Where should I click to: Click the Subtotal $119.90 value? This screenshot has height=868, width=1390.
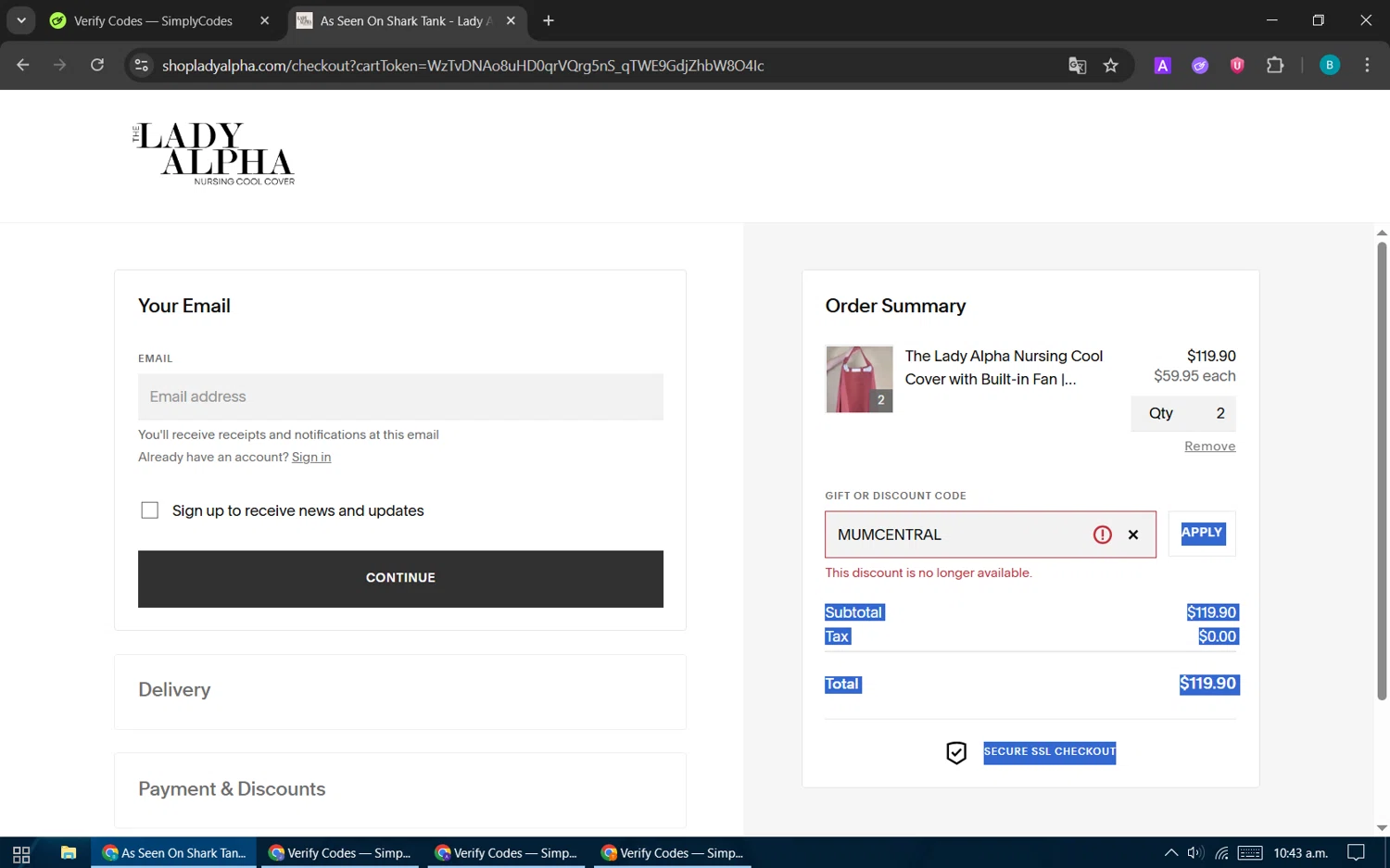pos(1212,612)
